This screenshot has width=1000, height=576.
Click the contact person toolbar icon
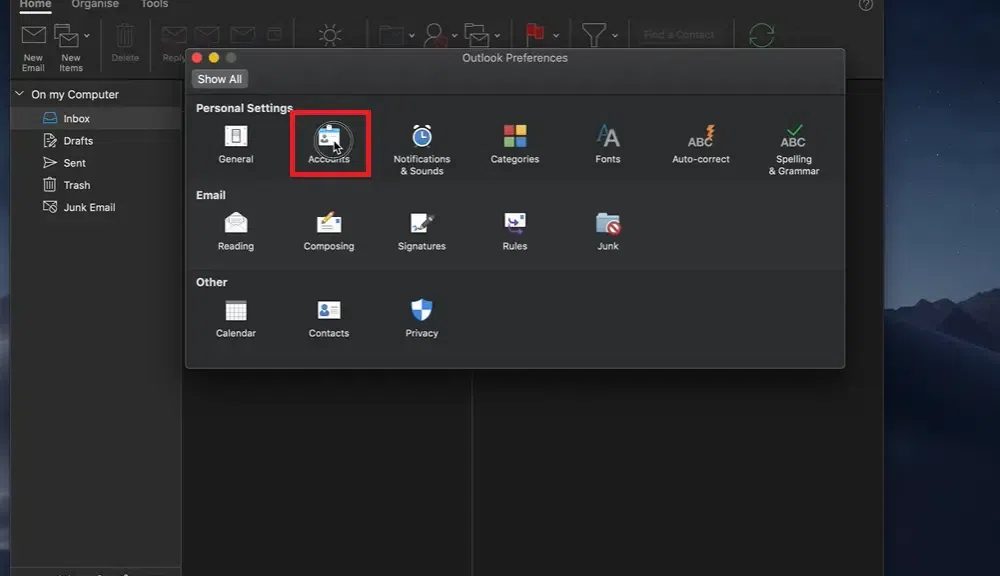pos(436,35)
